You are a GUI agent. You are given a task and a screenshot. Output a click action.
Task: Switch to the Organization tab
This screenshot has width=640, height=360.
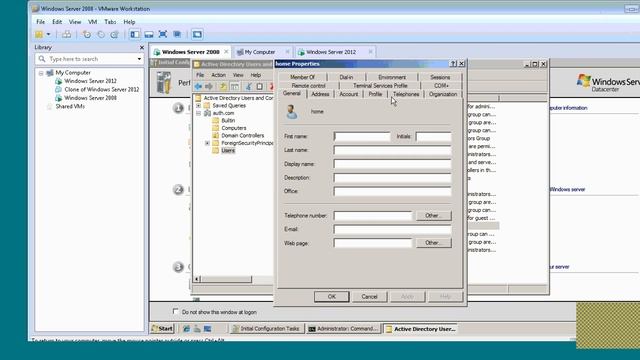pos(443,94)
